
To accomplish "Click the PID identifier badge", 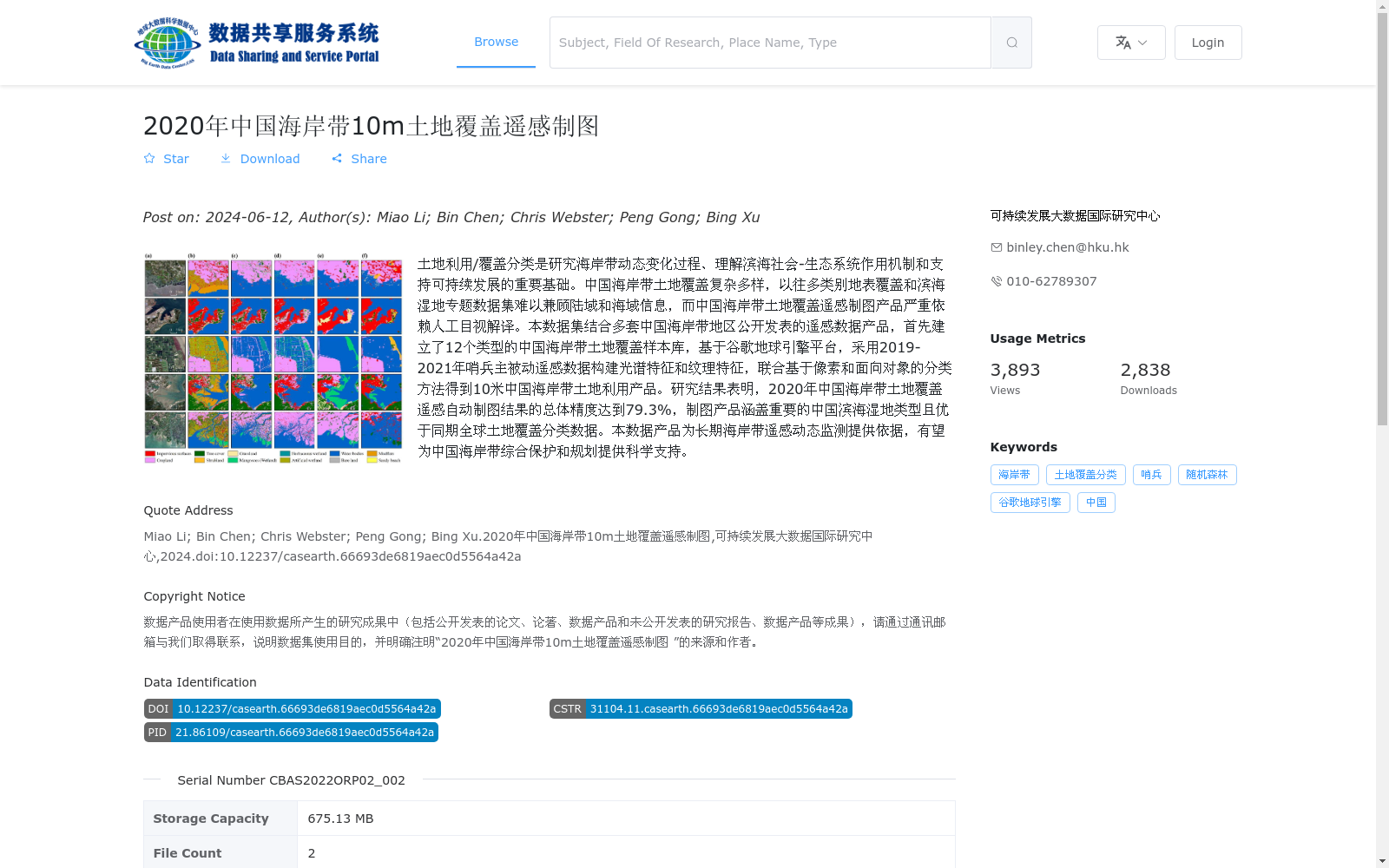I will point(291,733).
